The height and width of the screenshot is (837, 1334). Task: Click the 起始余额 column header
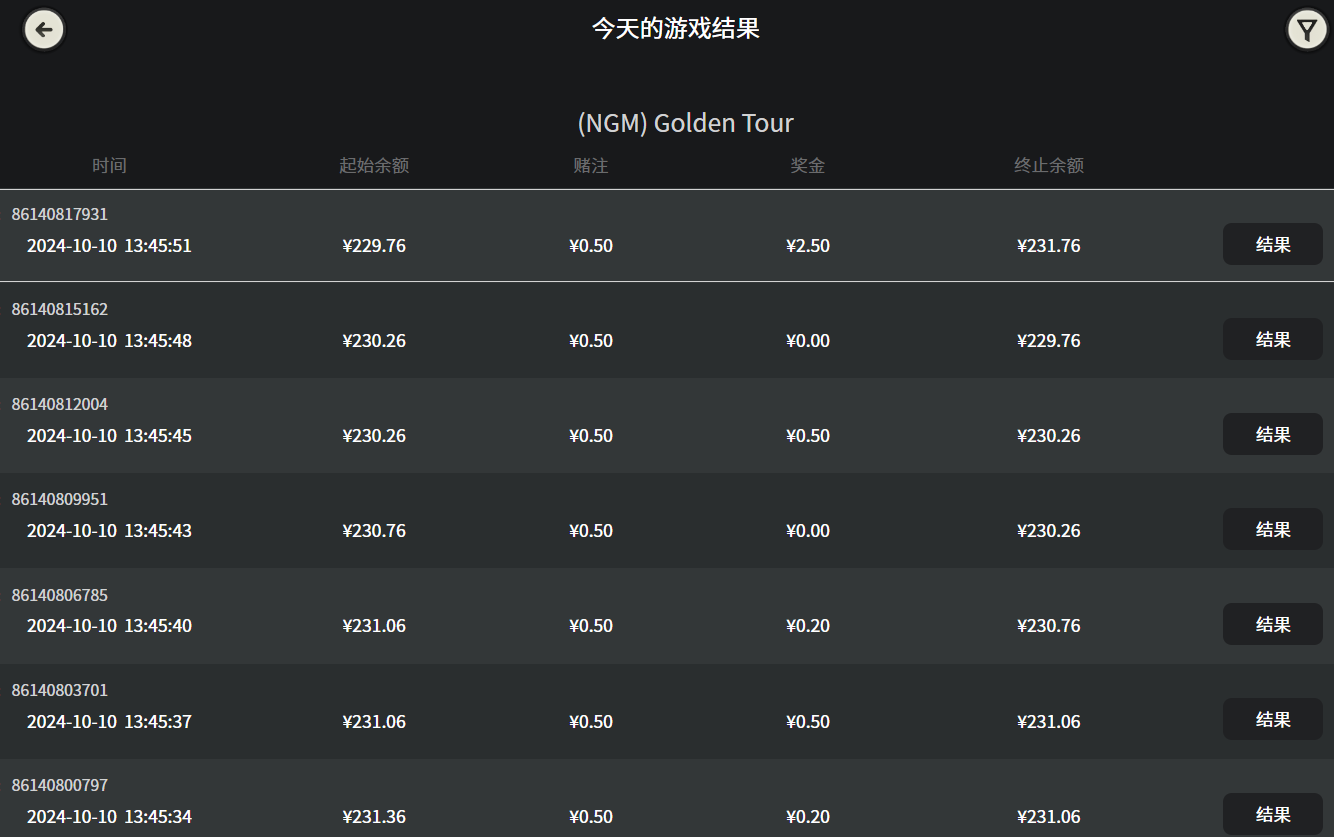(374, 166)
